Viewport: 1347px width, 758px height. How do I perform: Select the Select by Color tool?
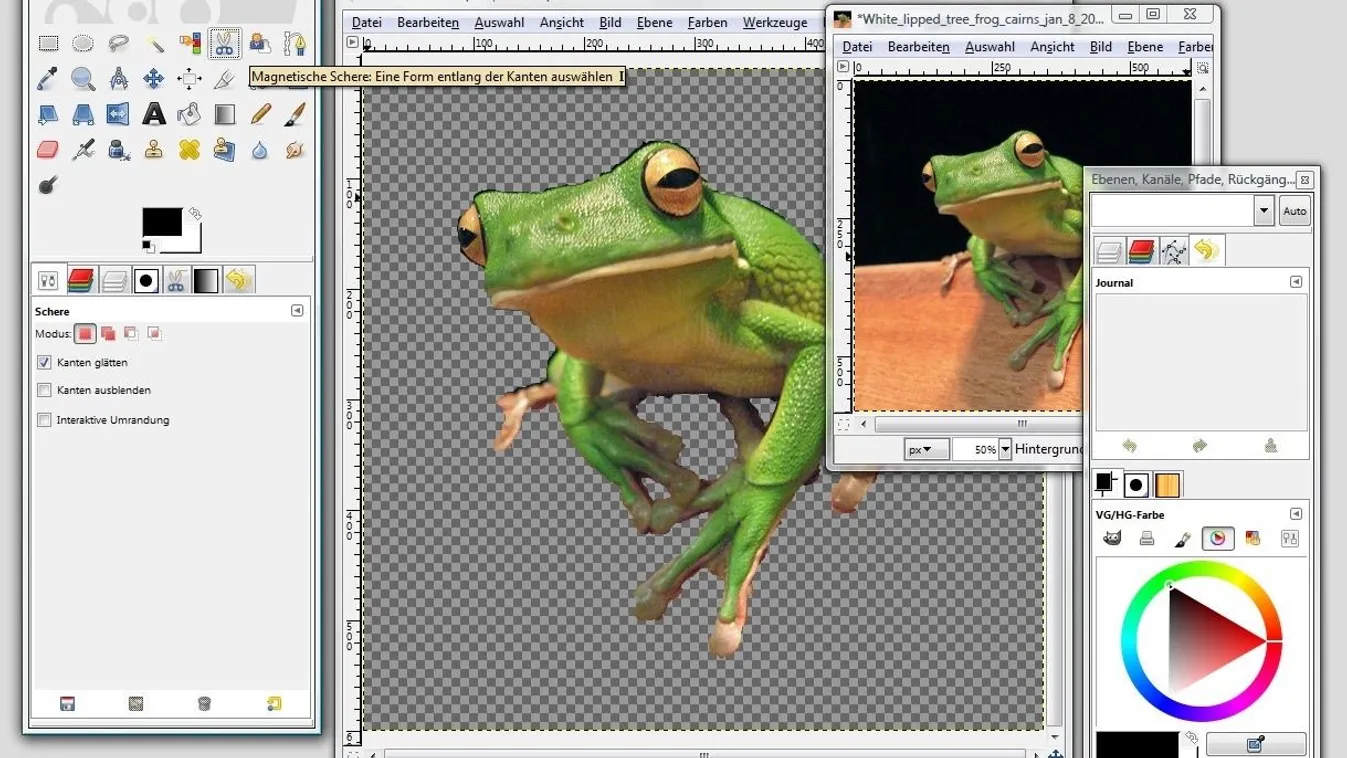(x=189, y=44)
